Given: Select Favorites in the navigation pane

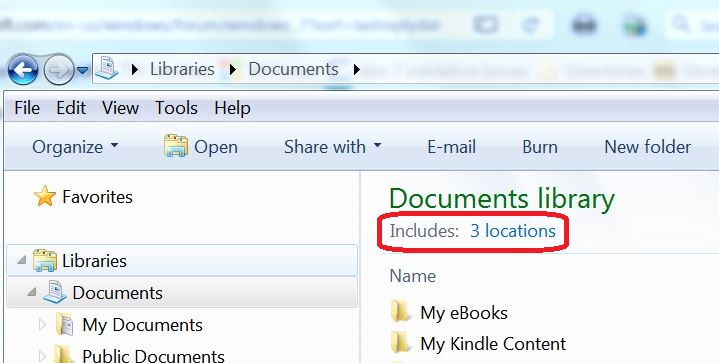Looking at the screenshot, I should pos(98,197).
